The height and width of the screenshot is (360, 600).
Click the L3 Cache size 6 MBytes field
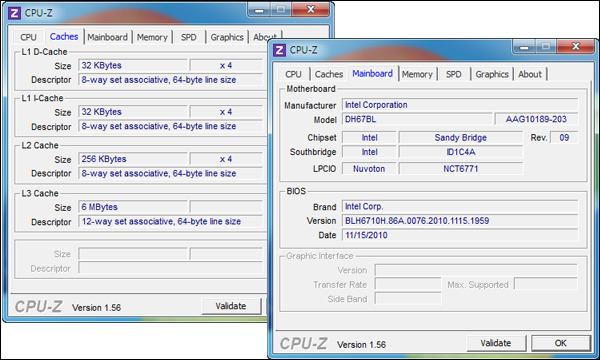[x=133, y=207]
